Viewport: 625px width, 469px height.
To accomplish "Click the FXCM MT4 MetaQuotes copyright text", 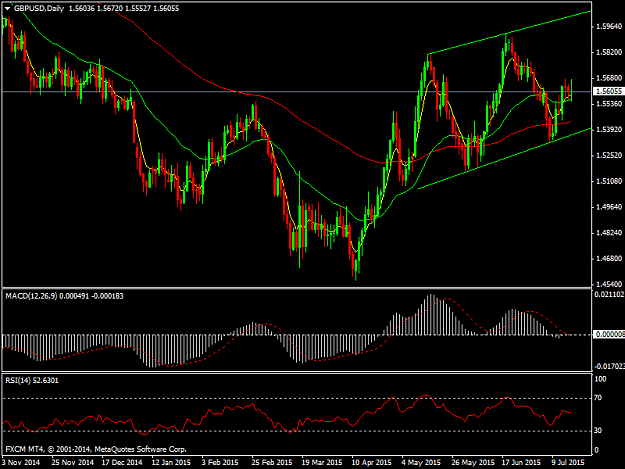I will tap(96, 449).
